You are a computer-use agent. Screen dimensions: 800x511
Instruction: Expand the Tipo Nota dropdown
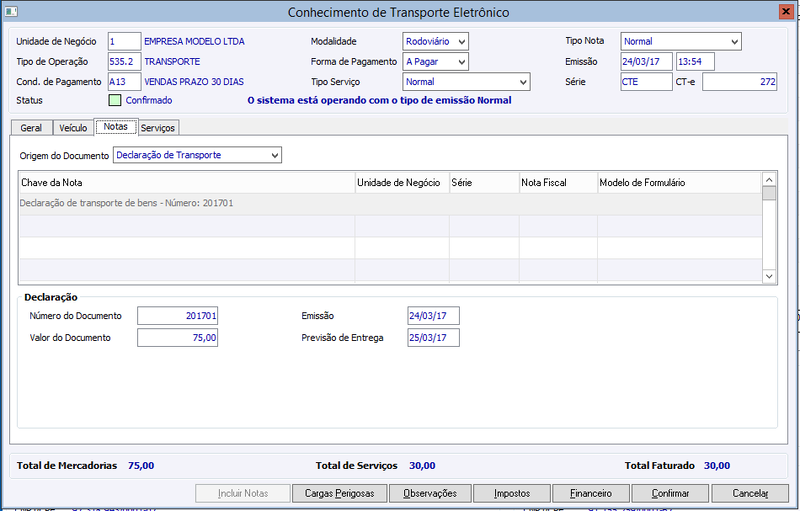681,41
